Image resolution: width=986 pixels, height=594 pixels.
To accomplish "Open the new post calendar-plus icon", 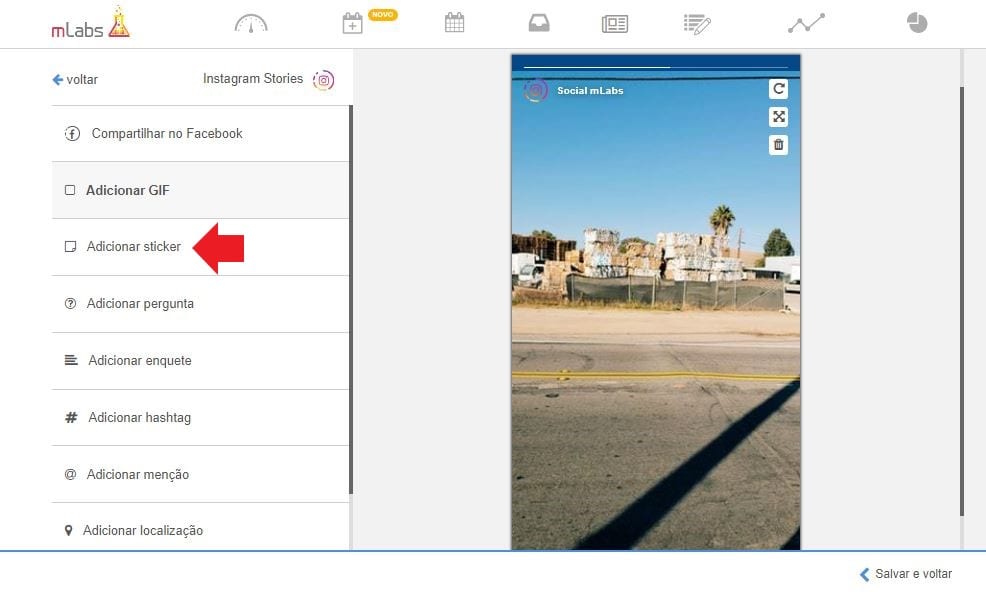I will pyautogui.click(x=352, y=23).
